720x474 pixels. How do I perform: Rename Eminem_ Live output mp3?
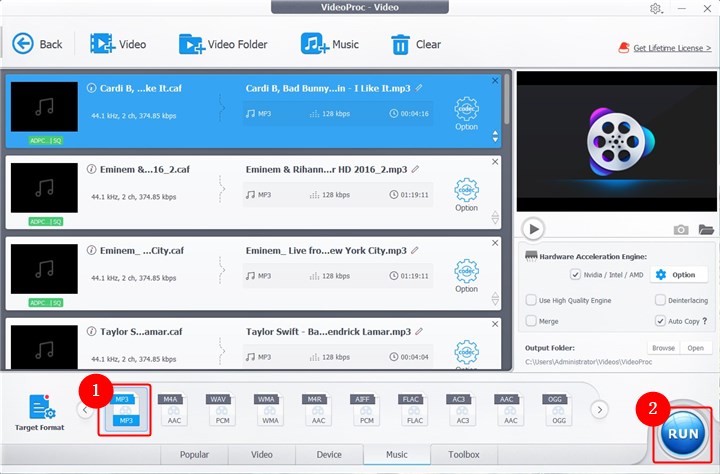click(x=415, y=250)
